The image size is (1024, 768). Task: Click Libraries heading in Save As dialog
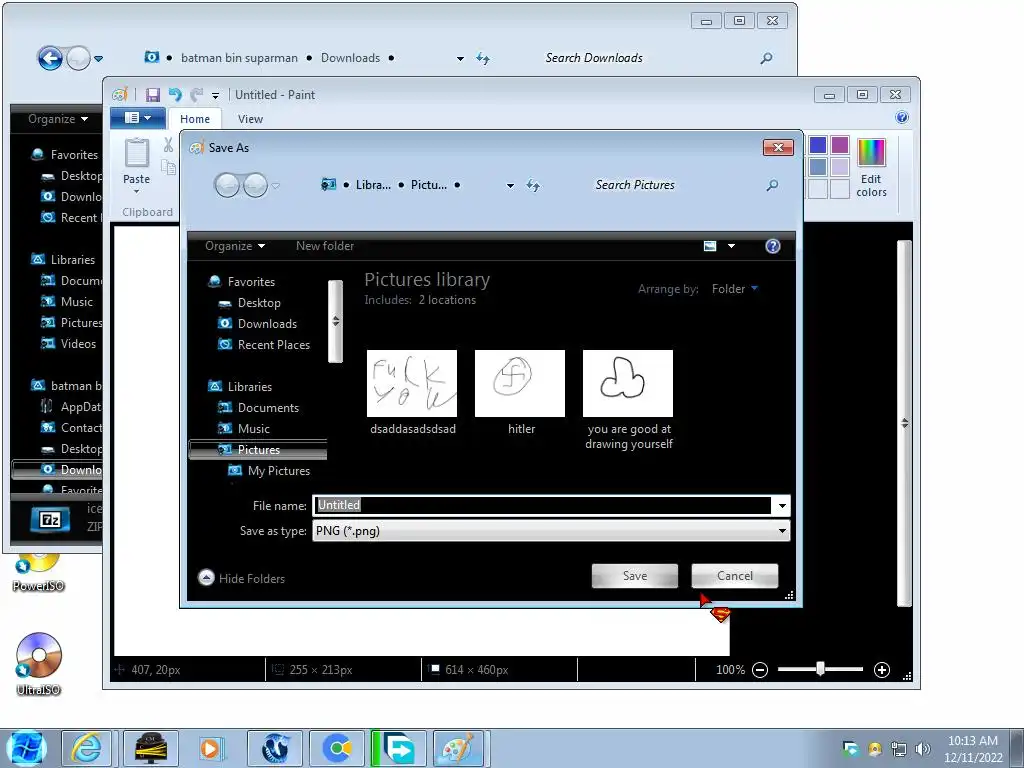click(249, 387)
